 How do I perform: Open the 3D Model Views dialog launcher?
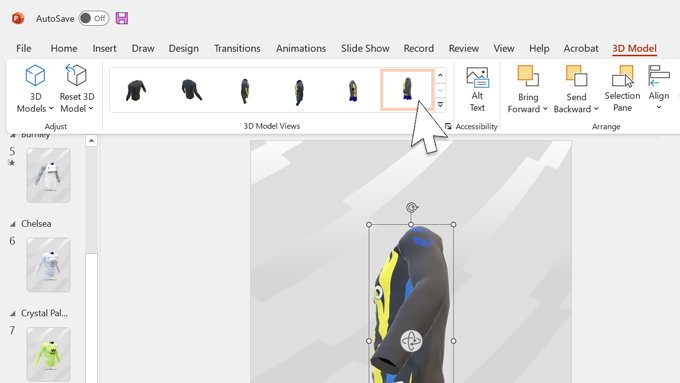(x=448, y=126)
